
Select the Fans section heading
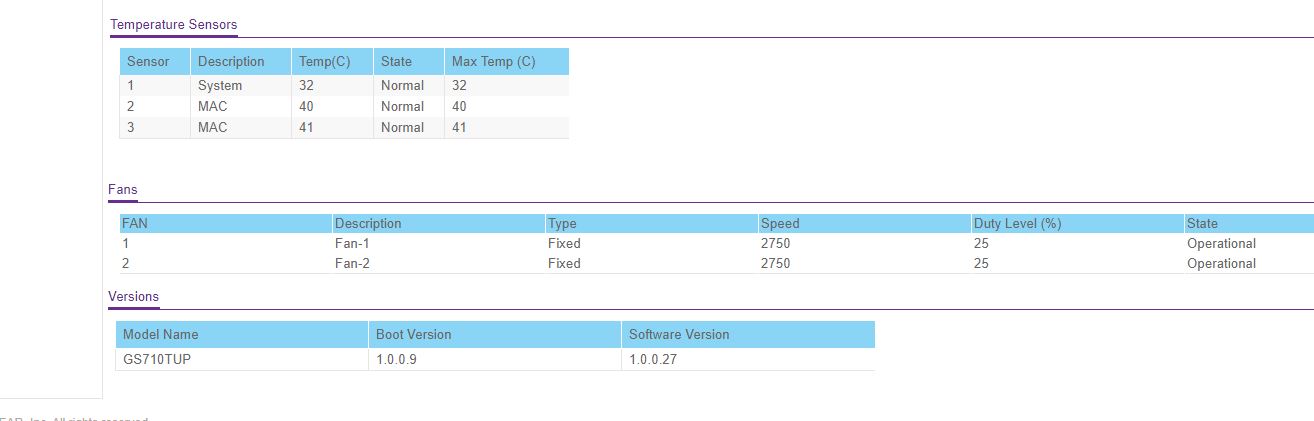point(123,189)
